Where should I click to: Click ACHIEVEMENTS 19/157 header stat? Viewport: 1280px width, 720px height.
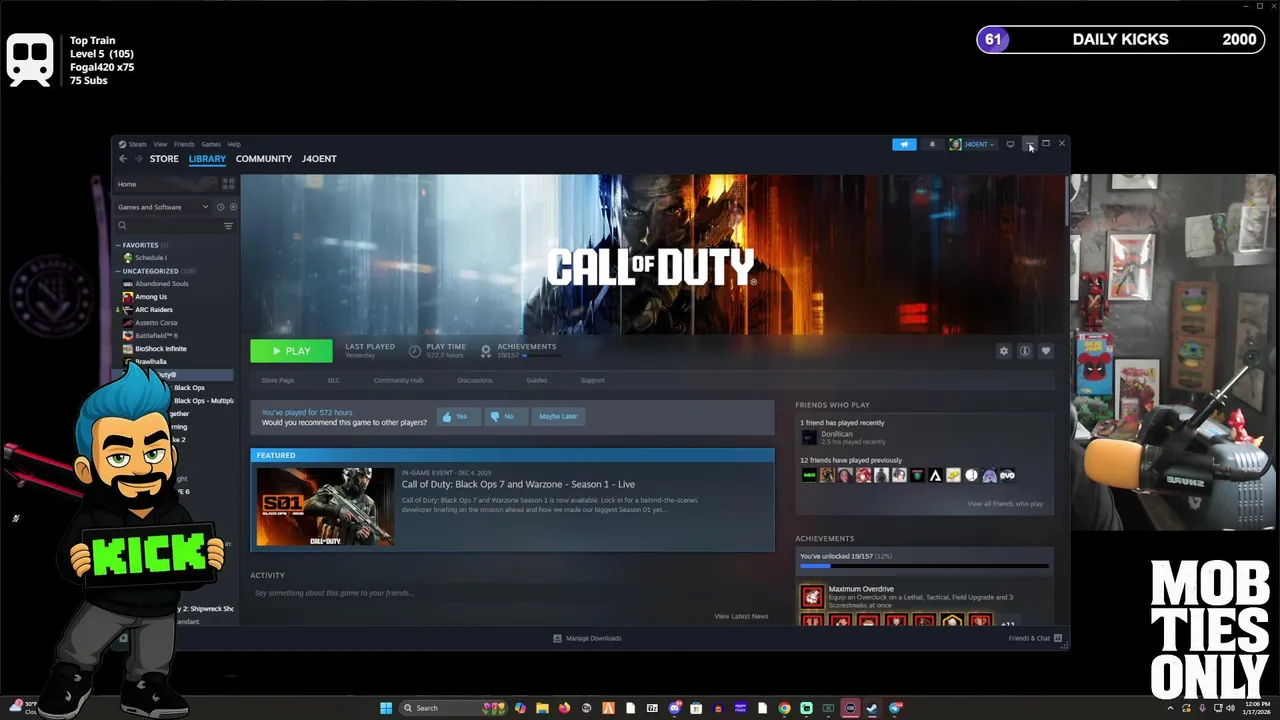tap(519, 351)
